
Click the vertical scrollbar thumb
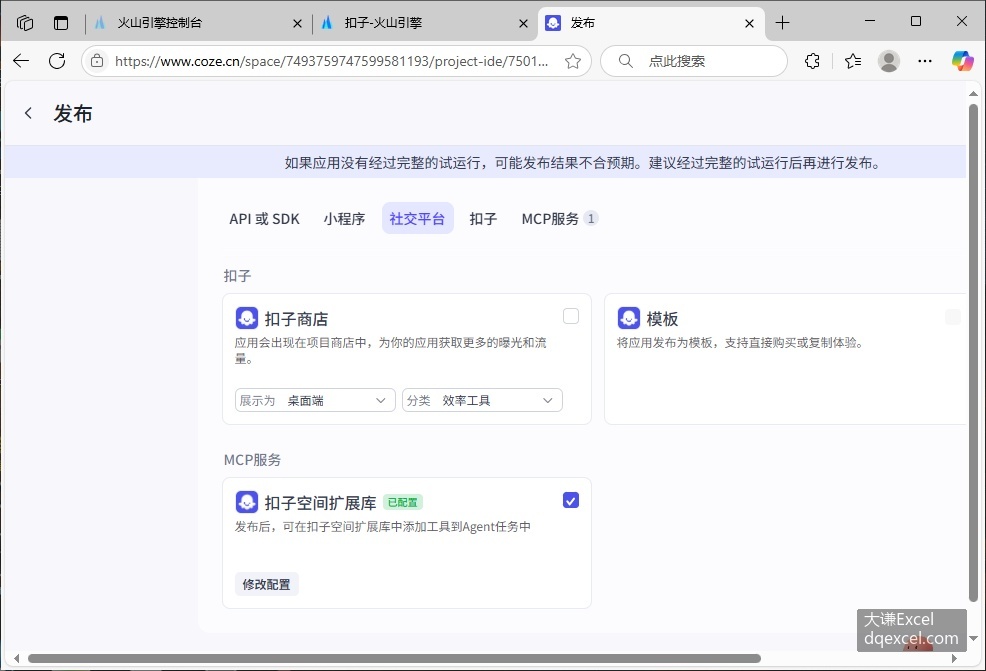click(x=973, y=352)
